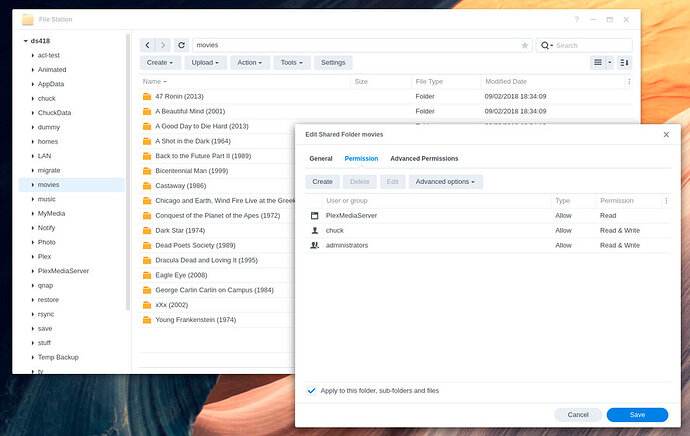
Task: Open the view mode dropdown arrow
Action: [x=609, y=62]
